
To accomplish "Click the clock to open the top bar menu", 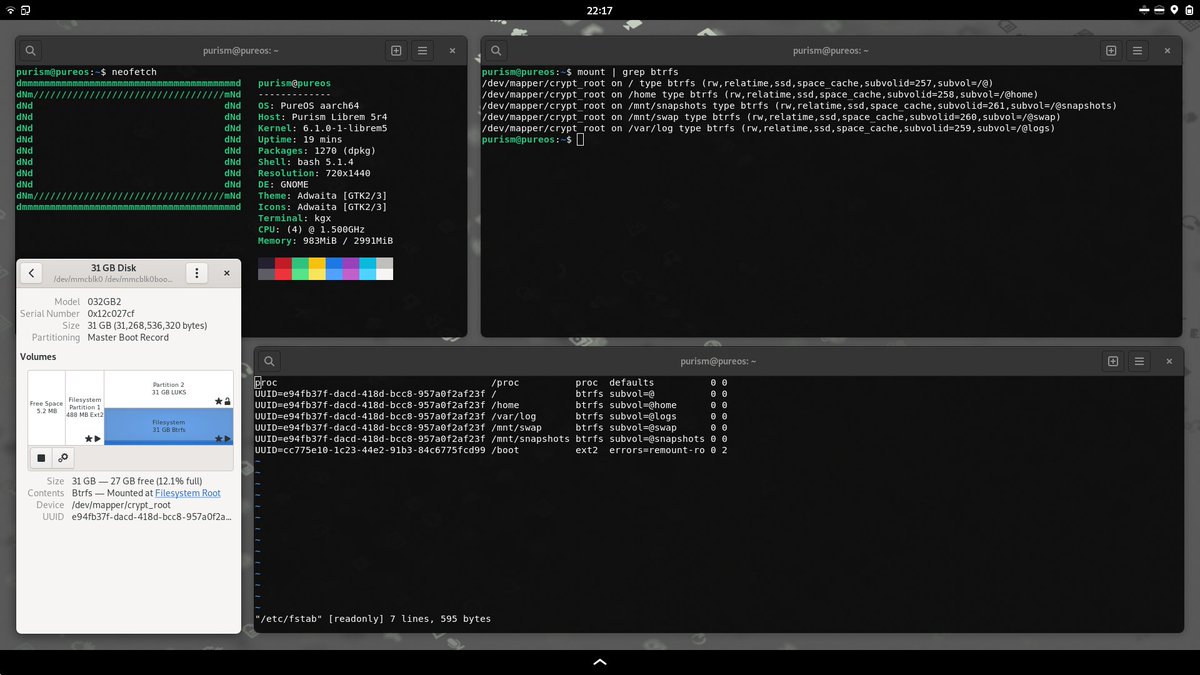I will click(600, 10).
